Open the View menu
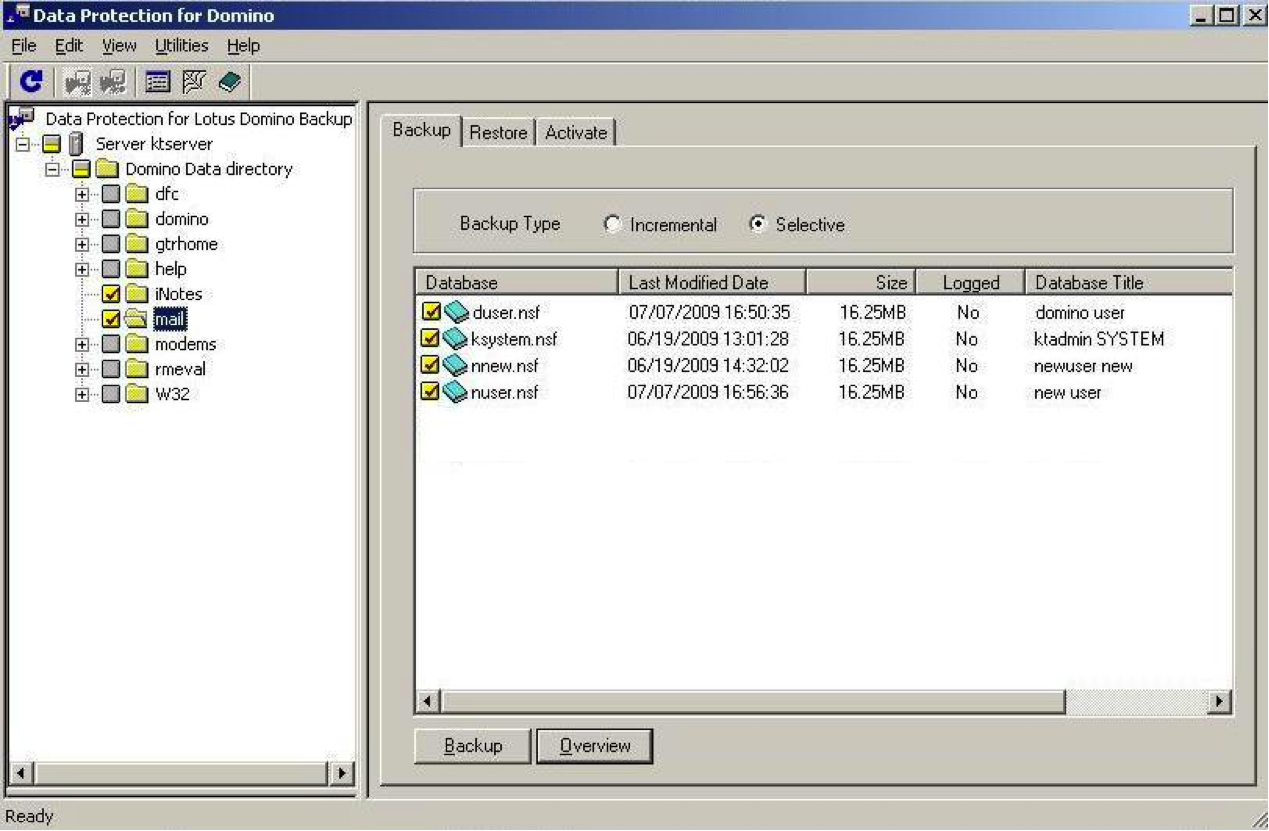The width and height of the screenshot is (1269, 831). point(119,46)
